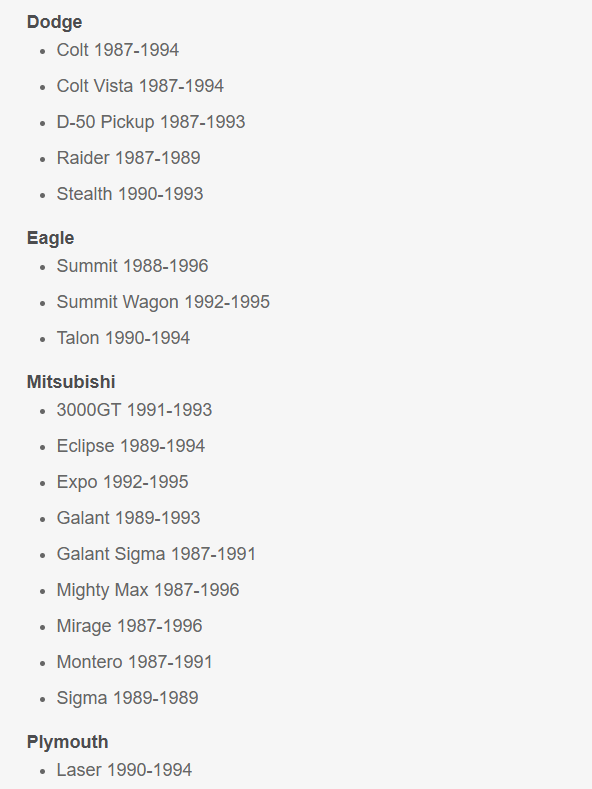
Task: Select the Stealth 1990-1993 entry
Action: click(x=130, y=194)
